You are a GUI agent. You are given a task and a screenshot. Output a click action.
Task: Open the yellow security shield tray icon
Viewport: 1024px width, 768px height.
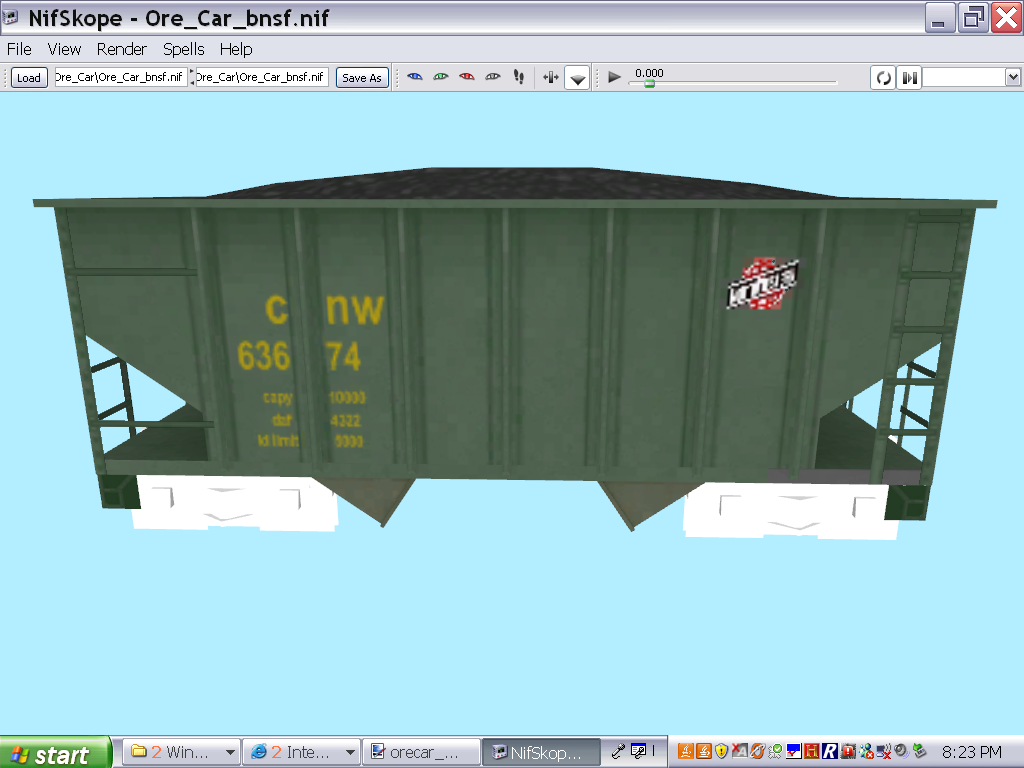(x=722, y=752)
